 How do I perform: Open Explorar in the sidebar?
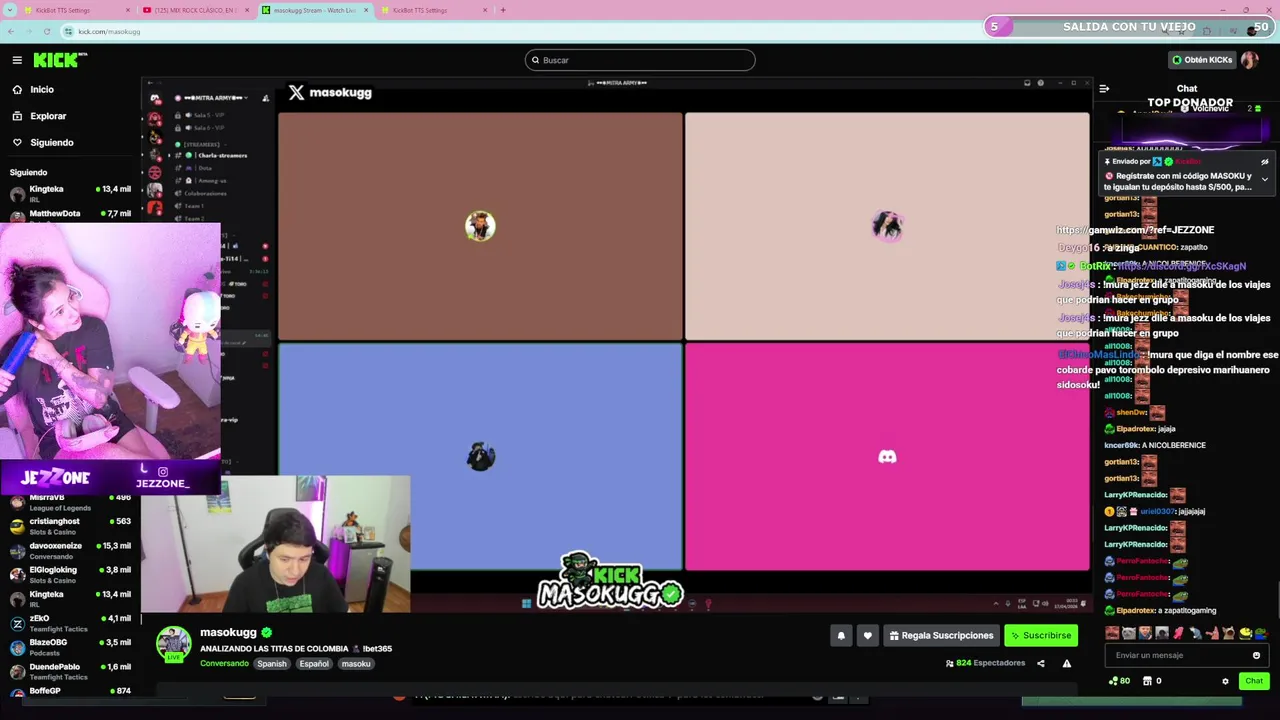click(48, 116)
